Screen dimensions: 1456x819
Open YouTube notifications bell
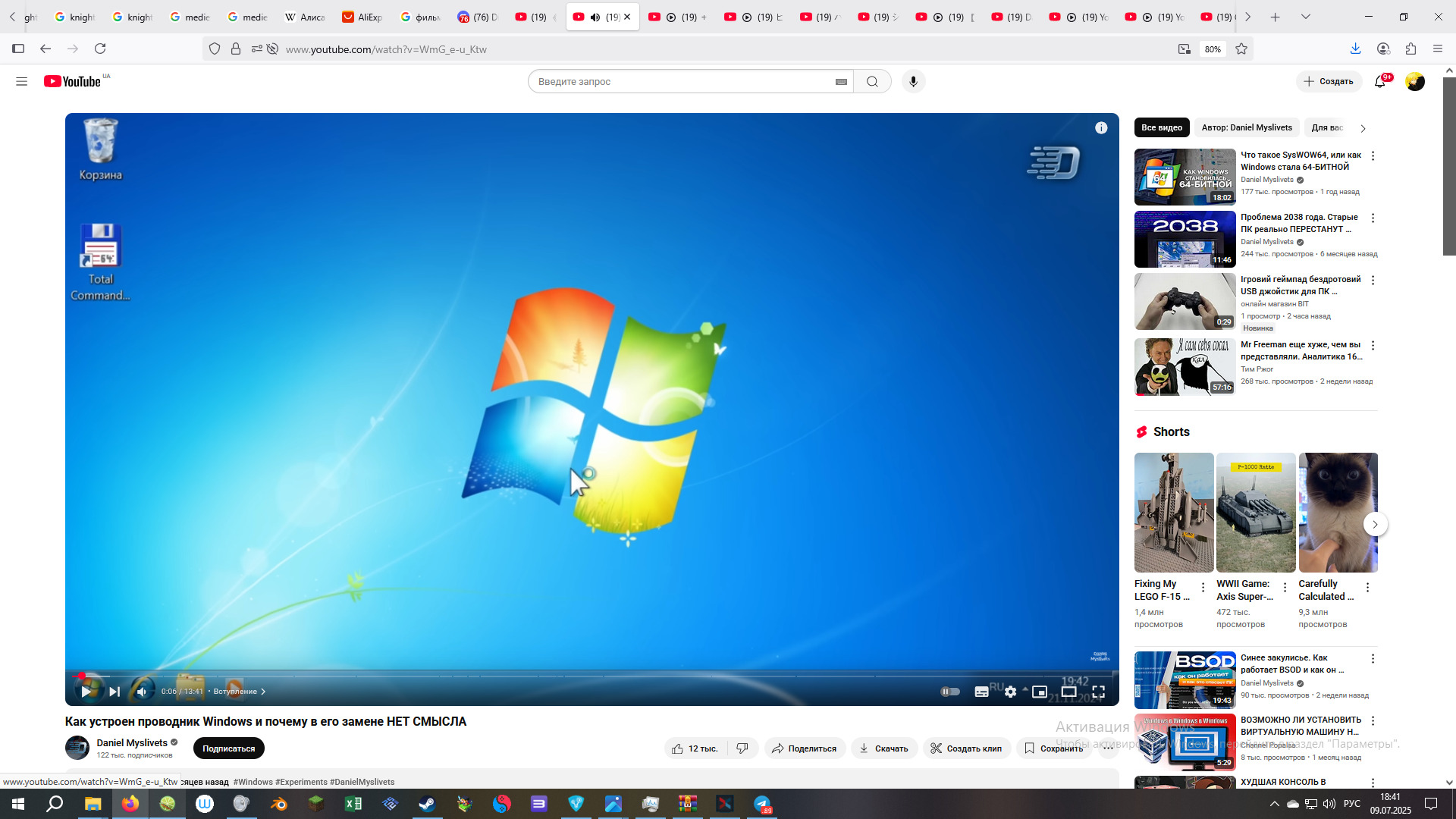[1379, 81]
